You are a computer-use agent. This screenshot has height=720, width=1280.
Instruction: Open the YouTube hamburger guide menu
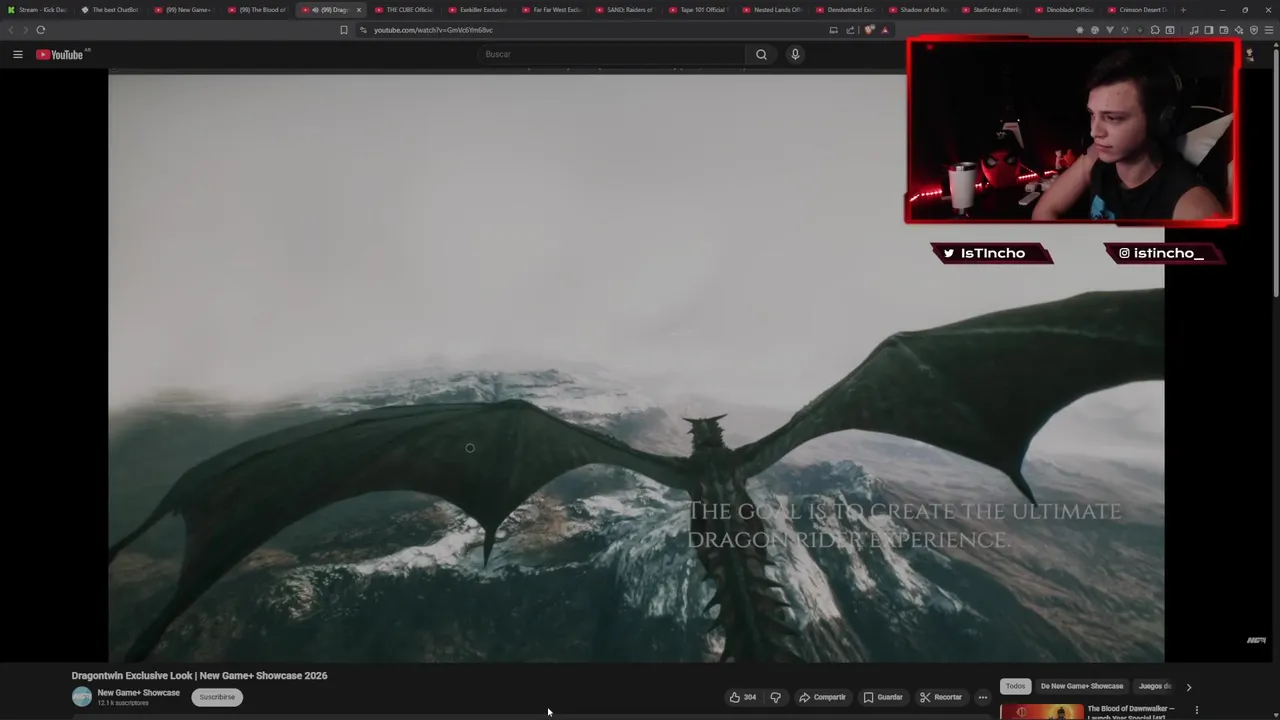[x=17, y=54]
